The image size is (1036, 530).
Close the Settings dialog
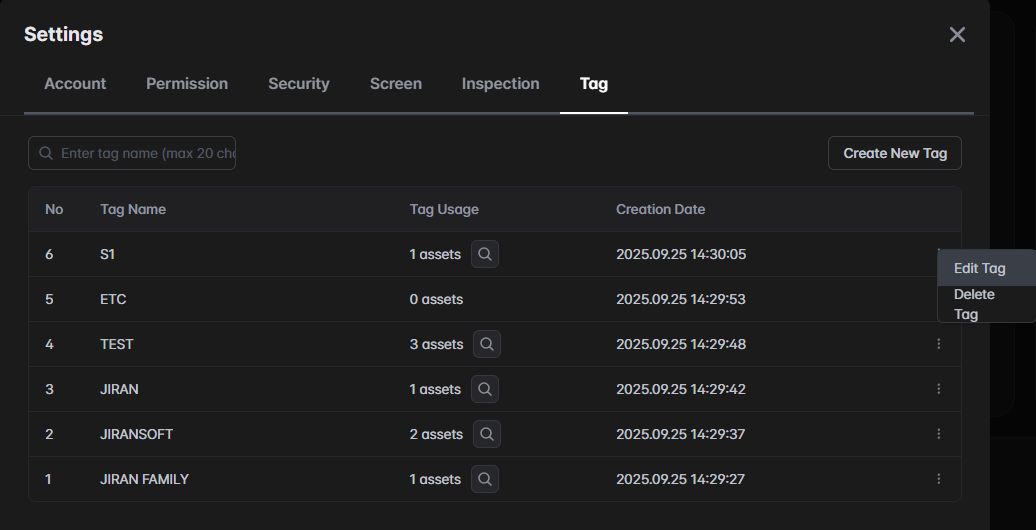(x=957, y=35)
